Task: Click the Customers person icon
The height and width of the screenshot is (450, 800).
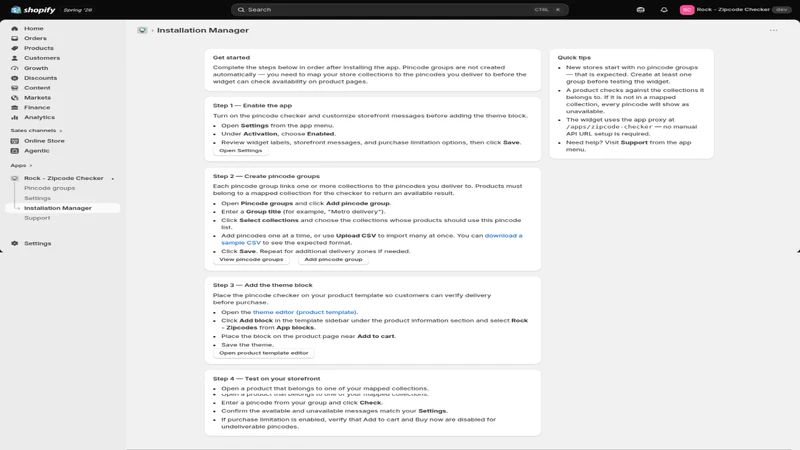Action: 14,58
